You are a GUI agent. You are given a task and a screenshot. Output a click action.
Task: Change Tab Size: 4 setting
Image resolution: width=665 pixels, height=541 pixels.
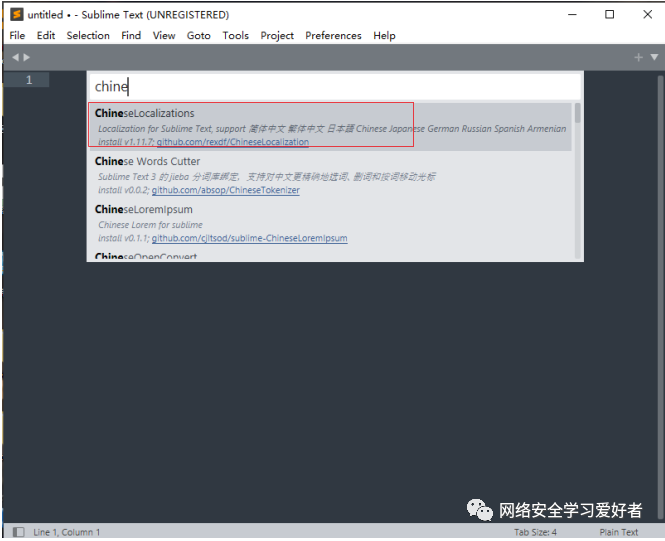pos(535,532)
